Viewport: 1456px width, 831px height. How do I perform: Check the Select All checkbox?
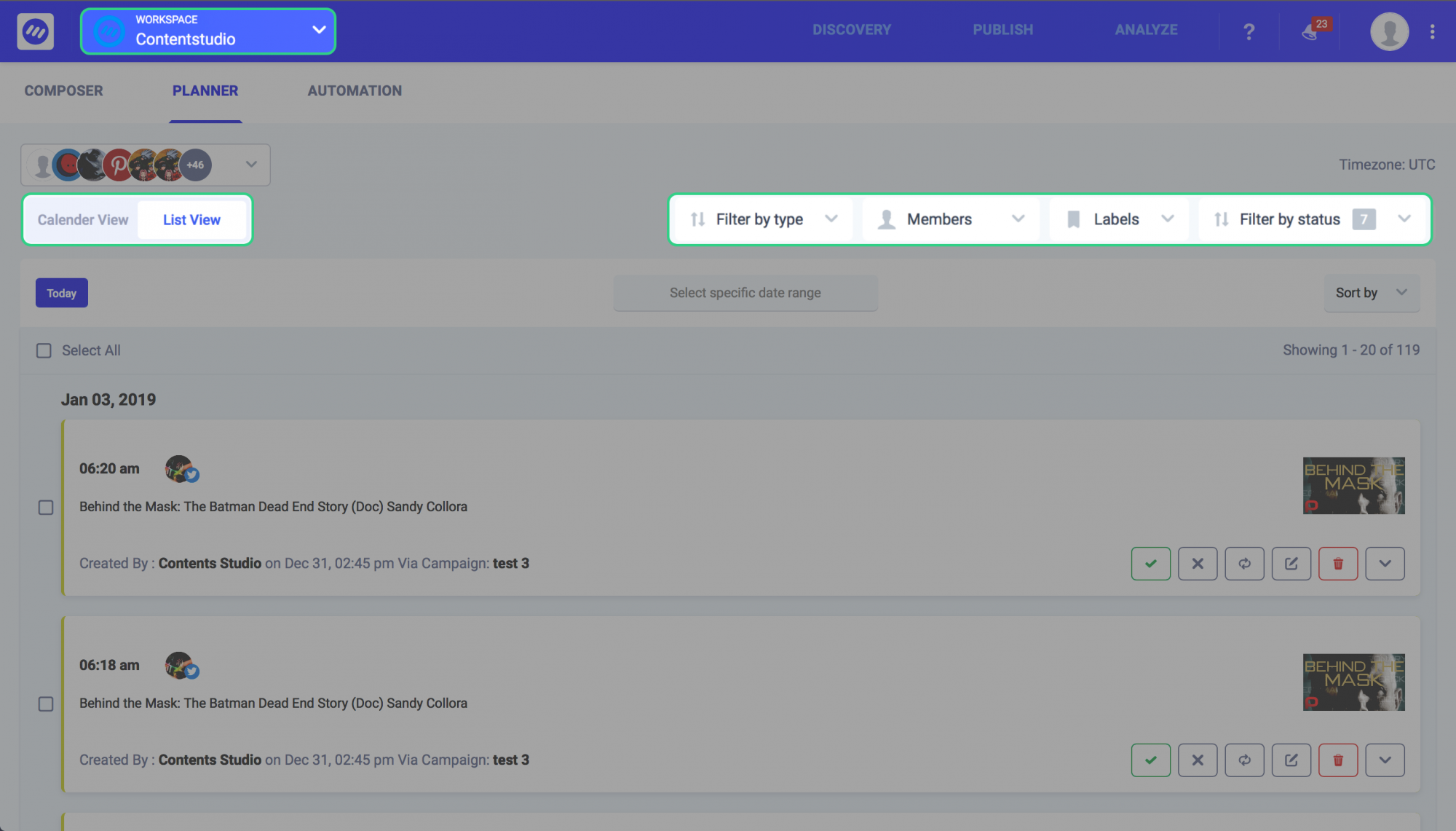click(x=44, y=350)
